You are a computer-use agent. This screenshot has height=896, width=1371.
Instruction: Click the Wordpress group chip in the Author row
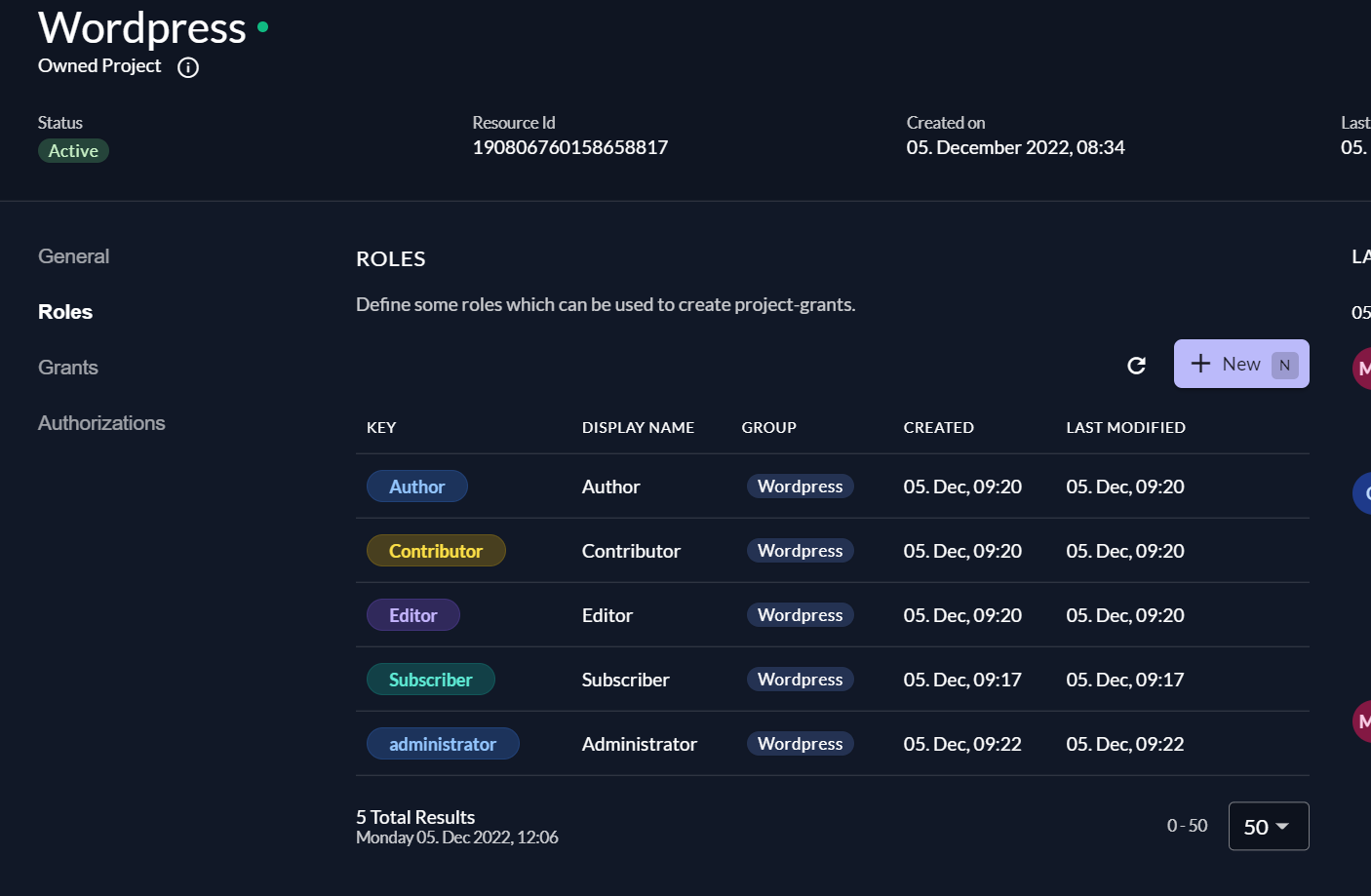pyautogui.click(x=801, y=487)
